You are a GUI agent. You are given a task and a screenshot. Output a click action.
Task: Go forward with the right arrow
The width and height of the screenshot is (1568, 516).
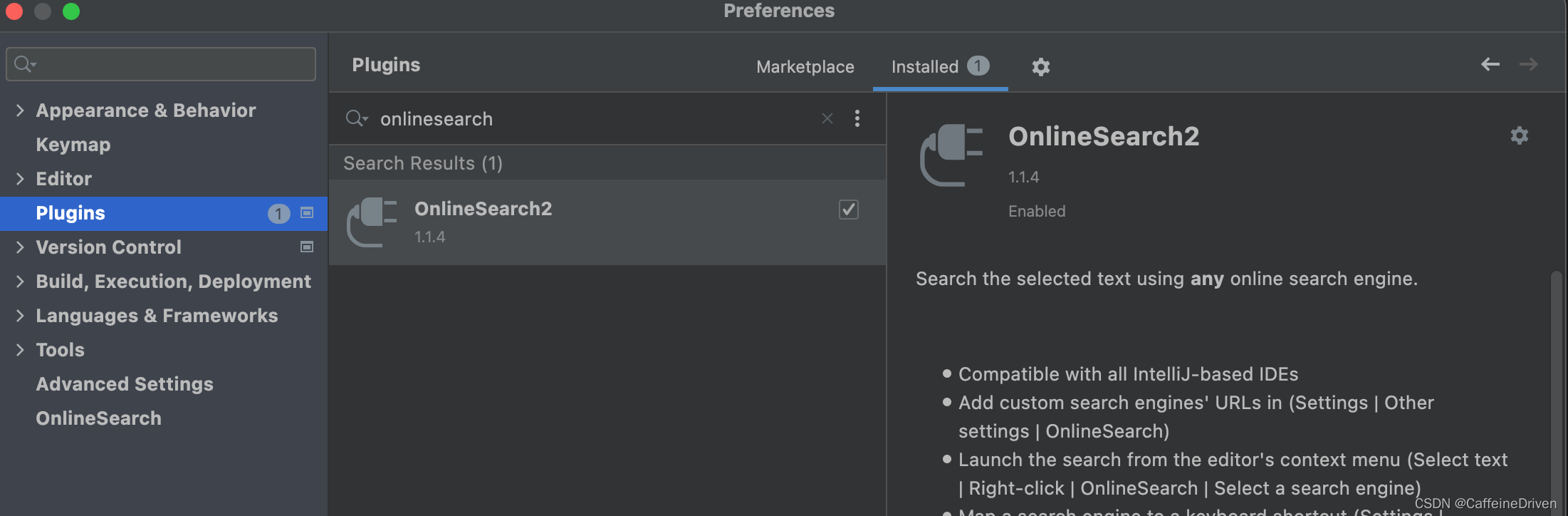[1529, 65]
